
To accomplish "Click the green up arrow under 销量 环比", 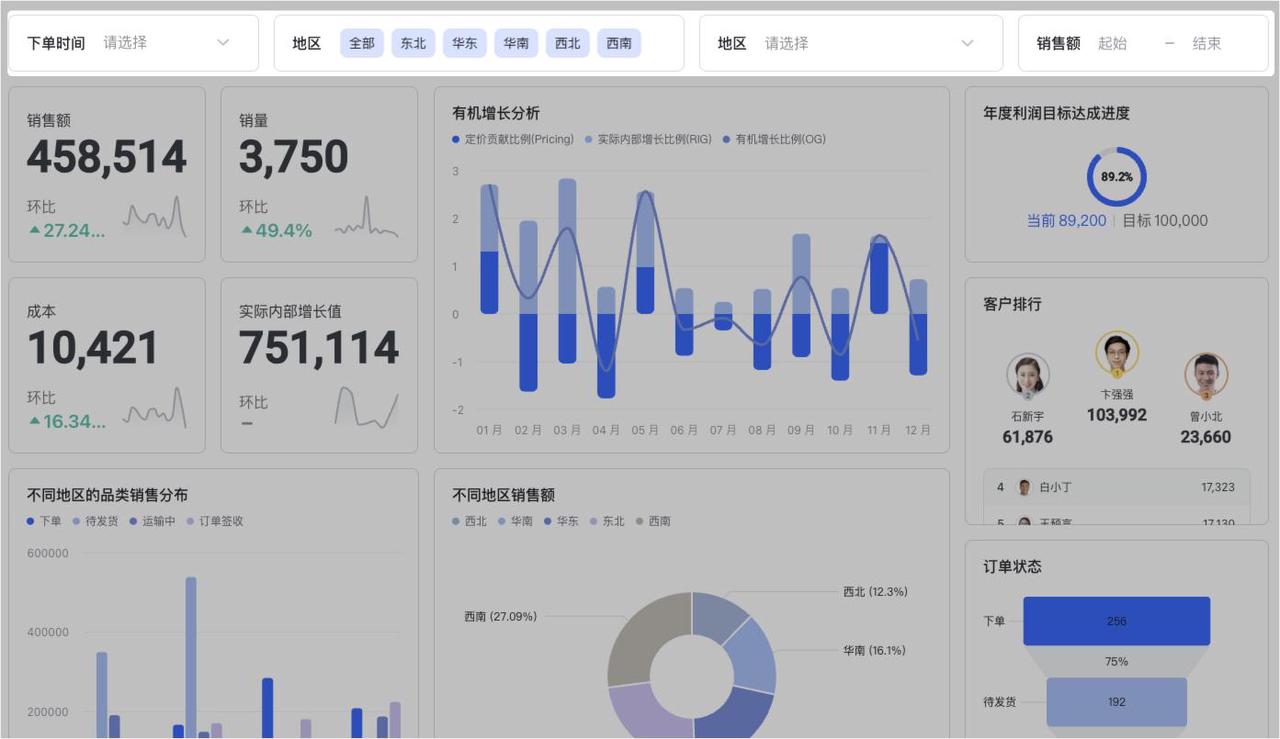I will [246, 230].
